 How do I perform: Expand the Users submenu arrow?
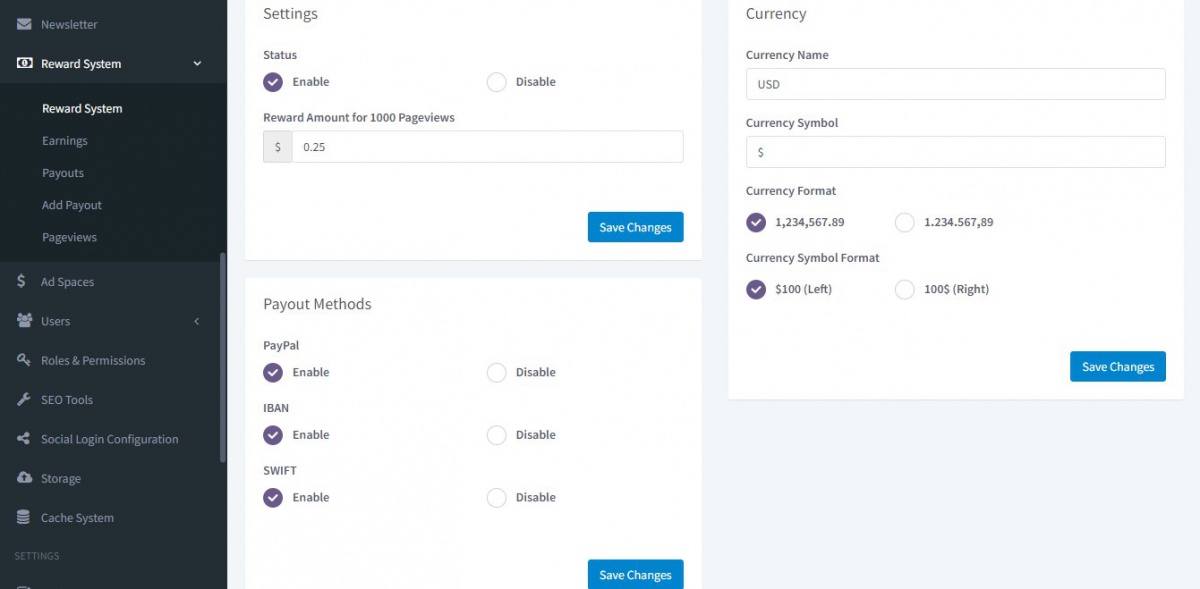point(197,321)
